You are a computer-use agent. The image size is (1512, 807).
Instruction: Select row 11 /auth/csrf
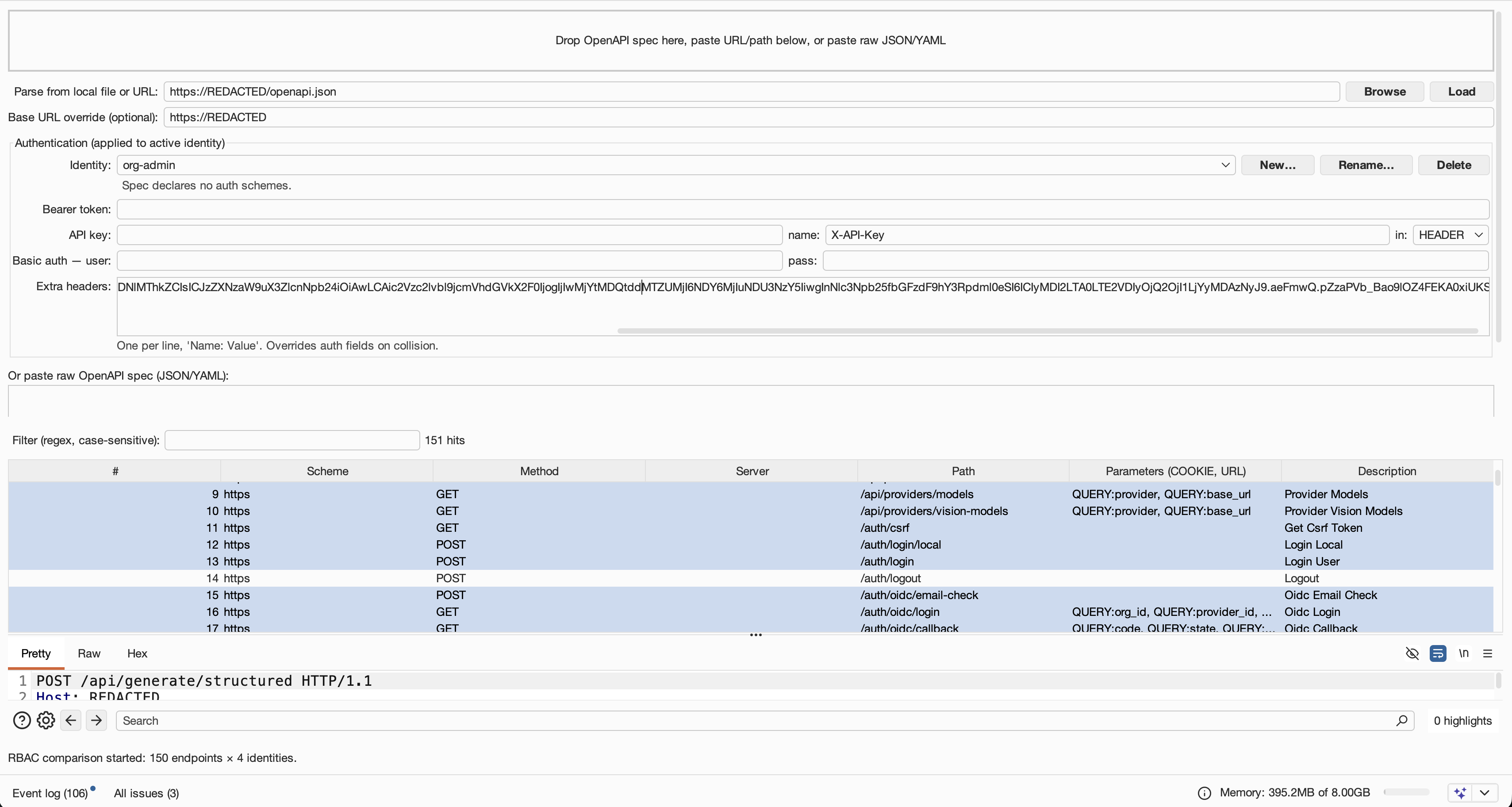(x=751, y=528)
